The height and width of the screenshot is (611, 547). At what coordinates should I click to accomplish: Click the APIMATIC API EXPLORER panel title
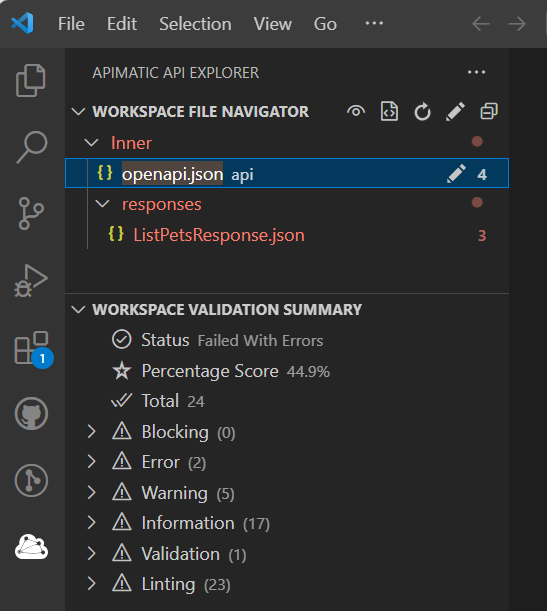coord(176,73)
